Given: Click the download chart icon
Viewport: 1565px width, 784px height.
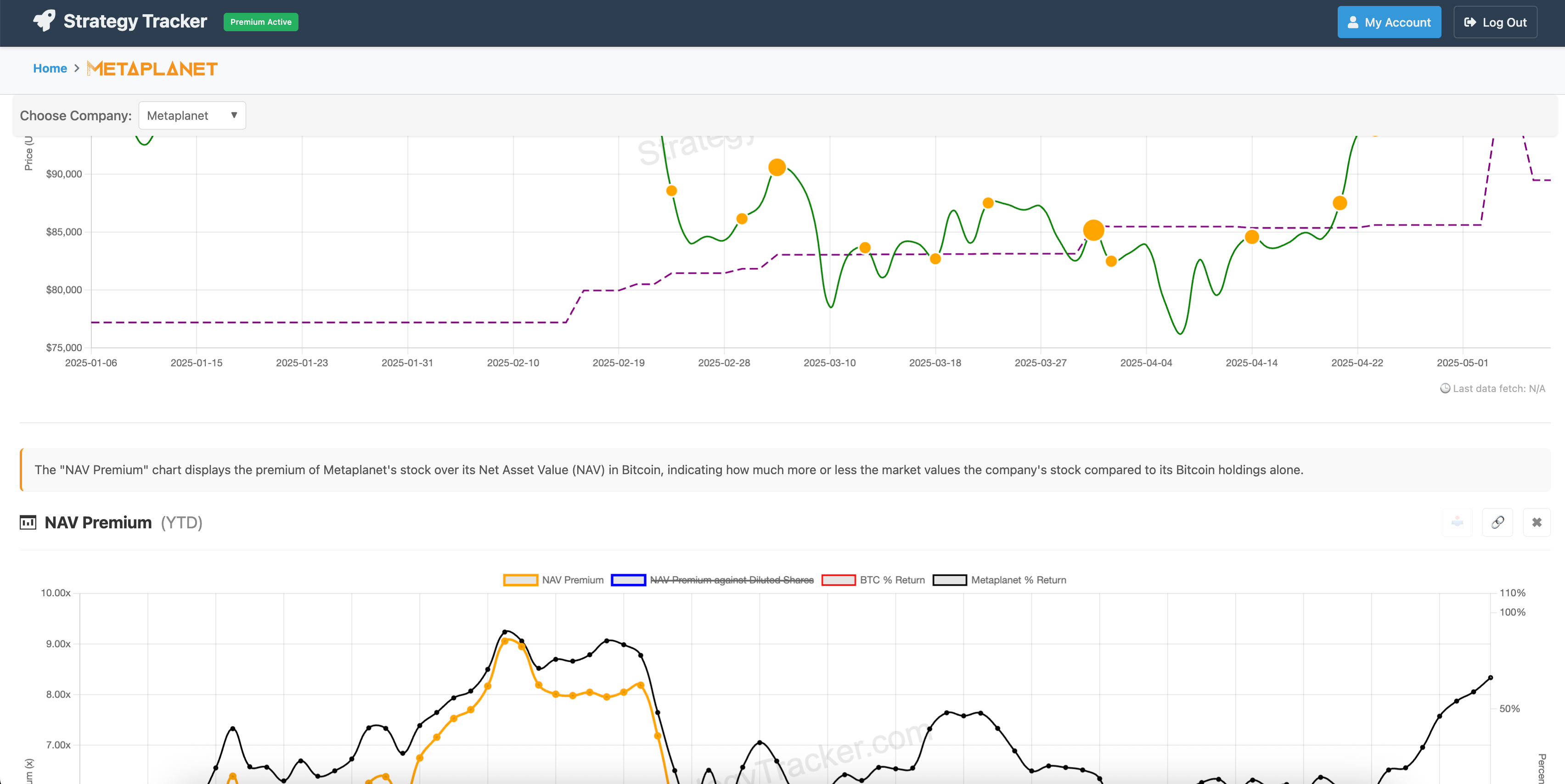Looking at the screenshot, I should click(1457, 522).
